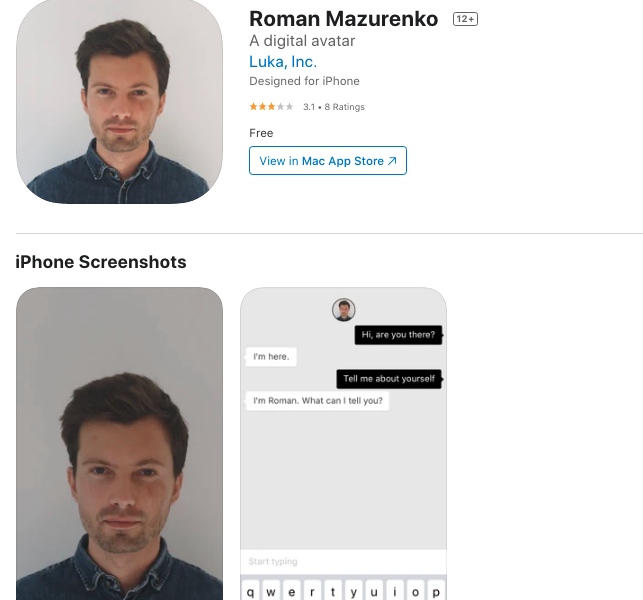
Task: Open the Luka, Inc. developer link
Action: point(283,62)
